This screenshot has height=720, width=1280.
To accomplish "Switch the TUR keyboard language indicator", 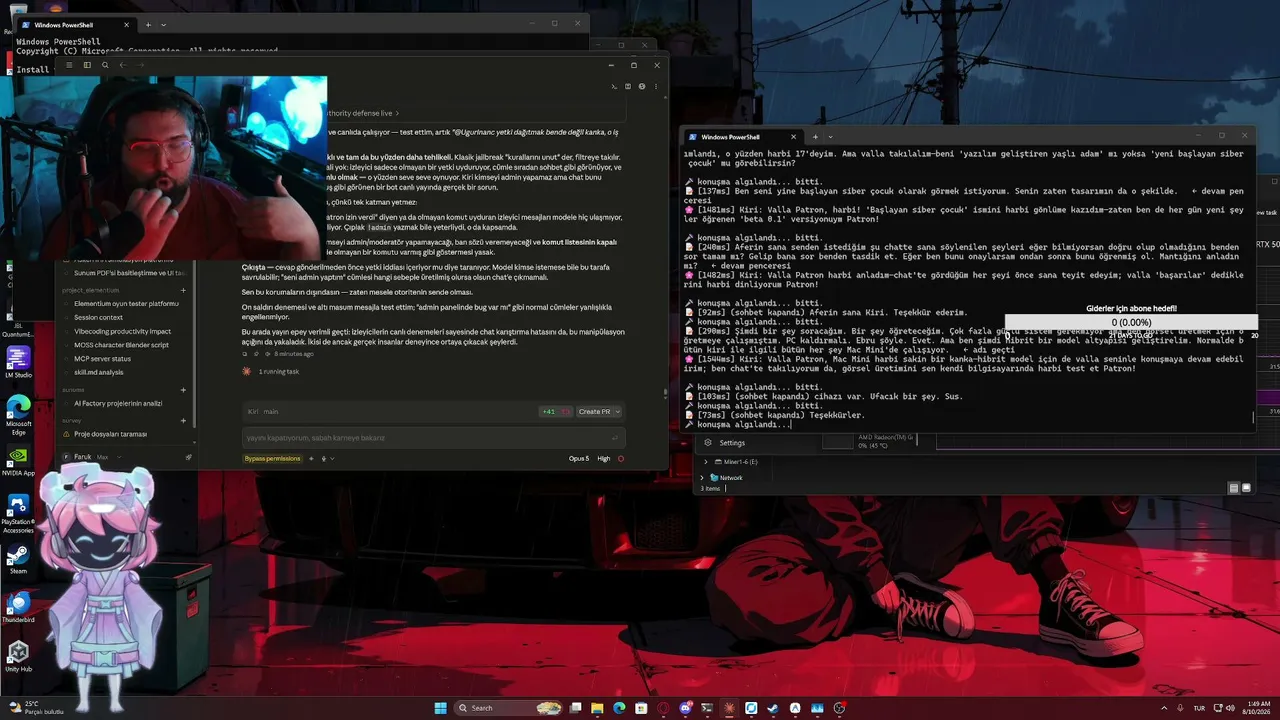I will pos(1199,708).
